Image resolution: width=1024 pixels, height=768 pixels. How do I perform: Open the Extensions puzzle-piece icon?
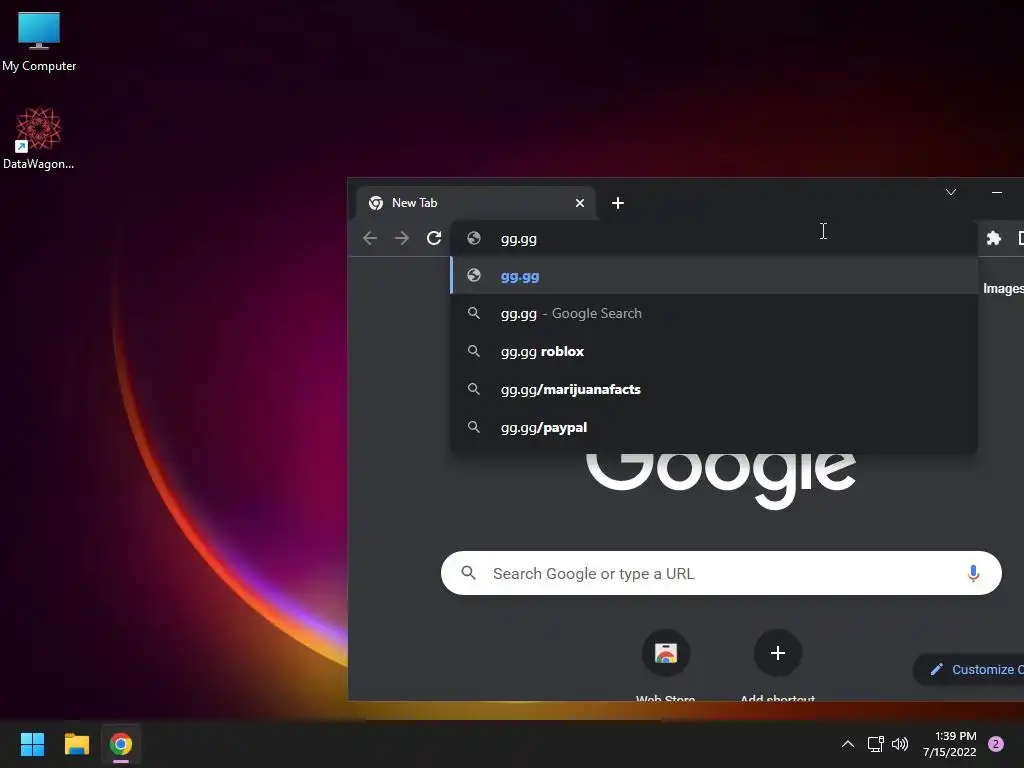(993, 238)
